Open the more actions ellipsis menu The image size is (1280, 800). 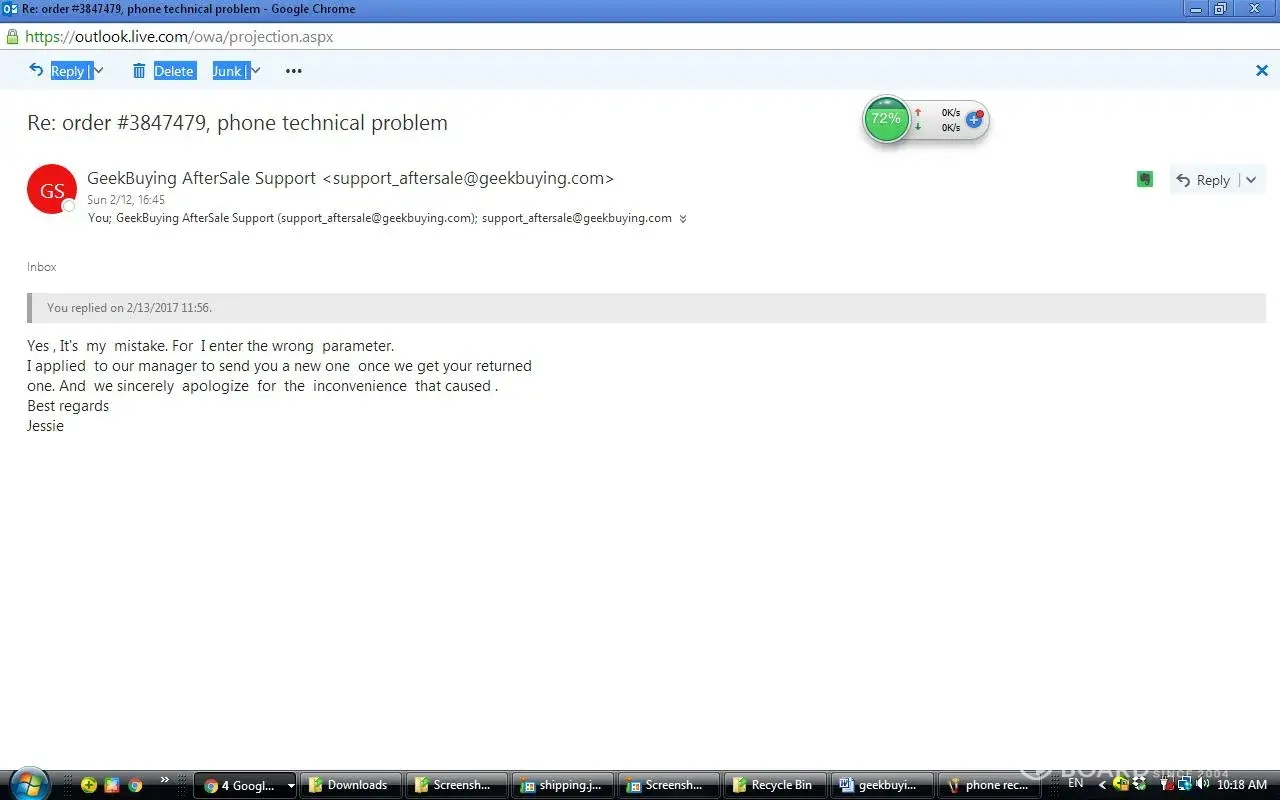(293, 71)
